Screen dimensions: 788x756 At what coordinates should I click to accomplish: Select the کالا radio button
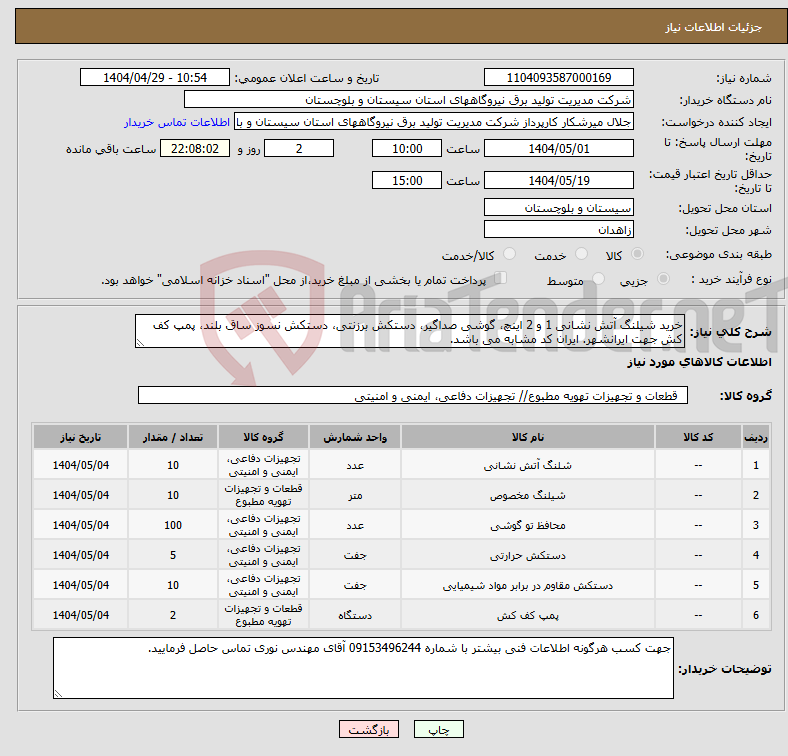(637, 254)
